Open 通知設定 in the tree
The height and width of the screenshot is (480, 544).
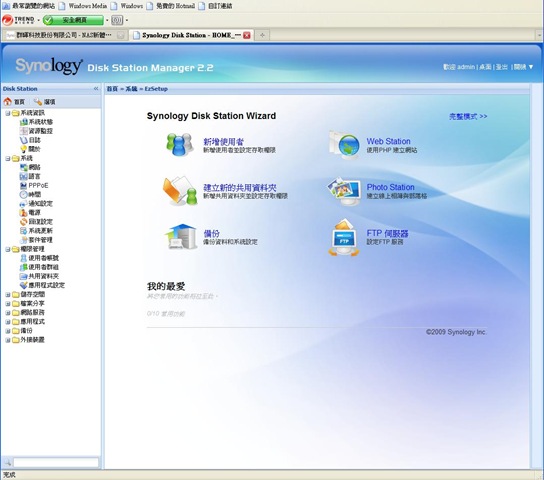click(x=36, y=203)
